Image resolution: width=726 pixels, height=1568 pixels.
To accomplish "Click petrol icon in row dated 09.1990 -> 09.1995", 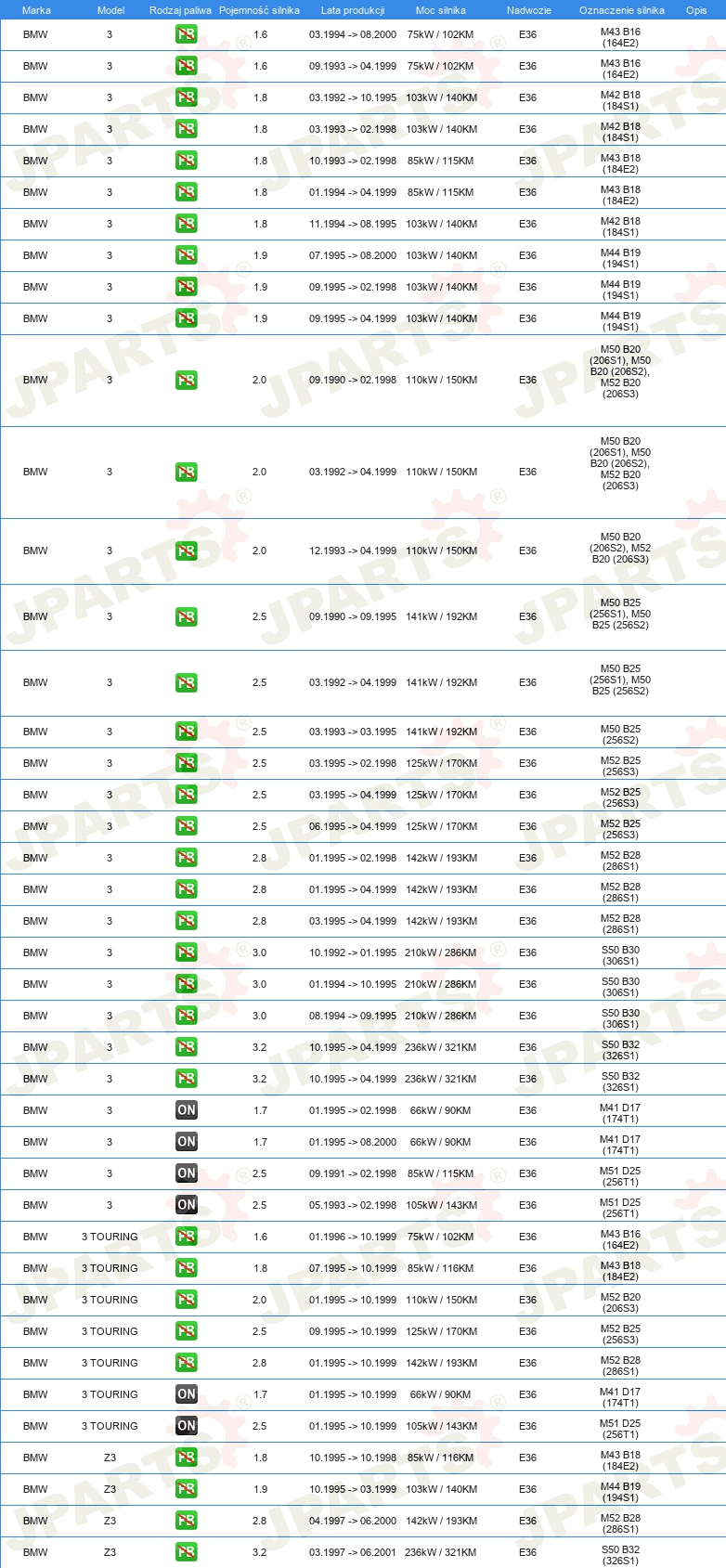I will coord(187,616).
